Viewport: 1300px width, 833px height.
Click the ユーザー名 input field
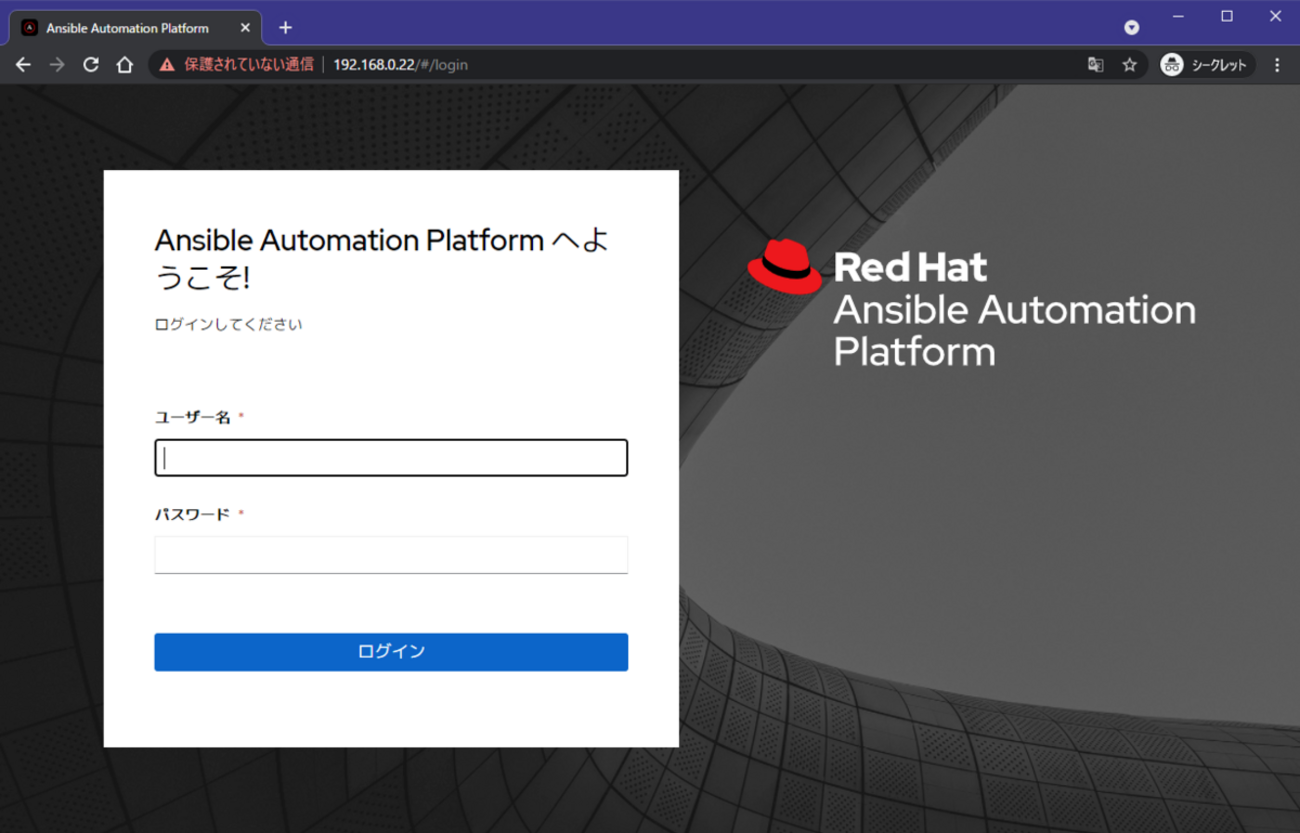coord(391,458)
